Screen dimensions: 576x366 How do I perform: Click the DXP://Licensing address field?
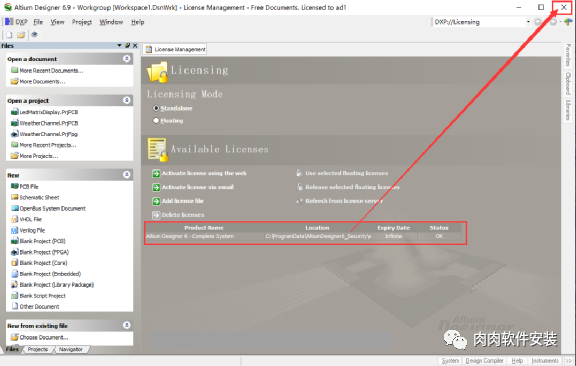479,22
